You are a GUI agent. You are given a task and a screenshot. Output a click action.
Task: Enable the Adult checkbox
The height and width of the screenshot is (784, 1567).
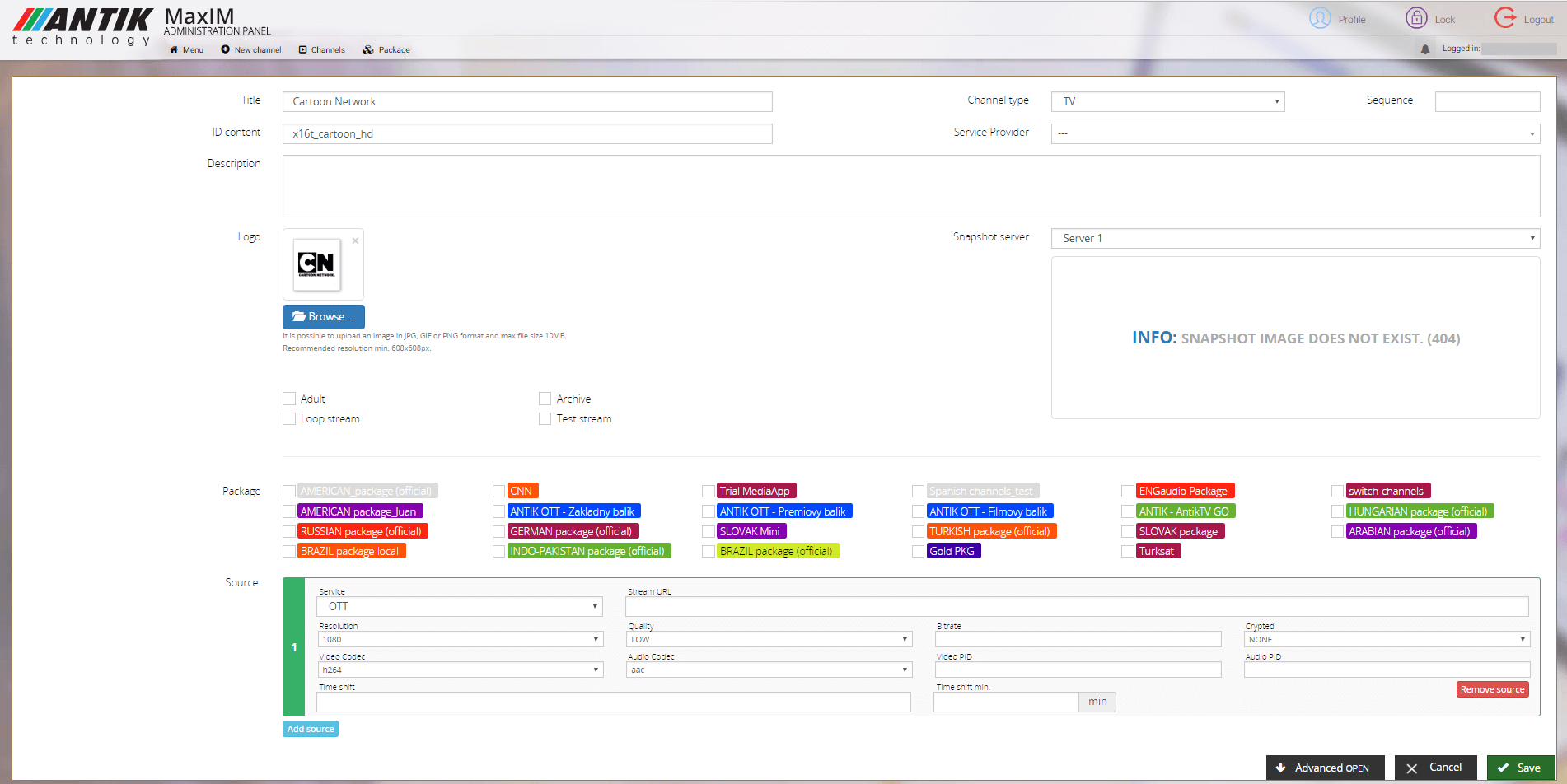pyautogui.click(x=289, y=399)
